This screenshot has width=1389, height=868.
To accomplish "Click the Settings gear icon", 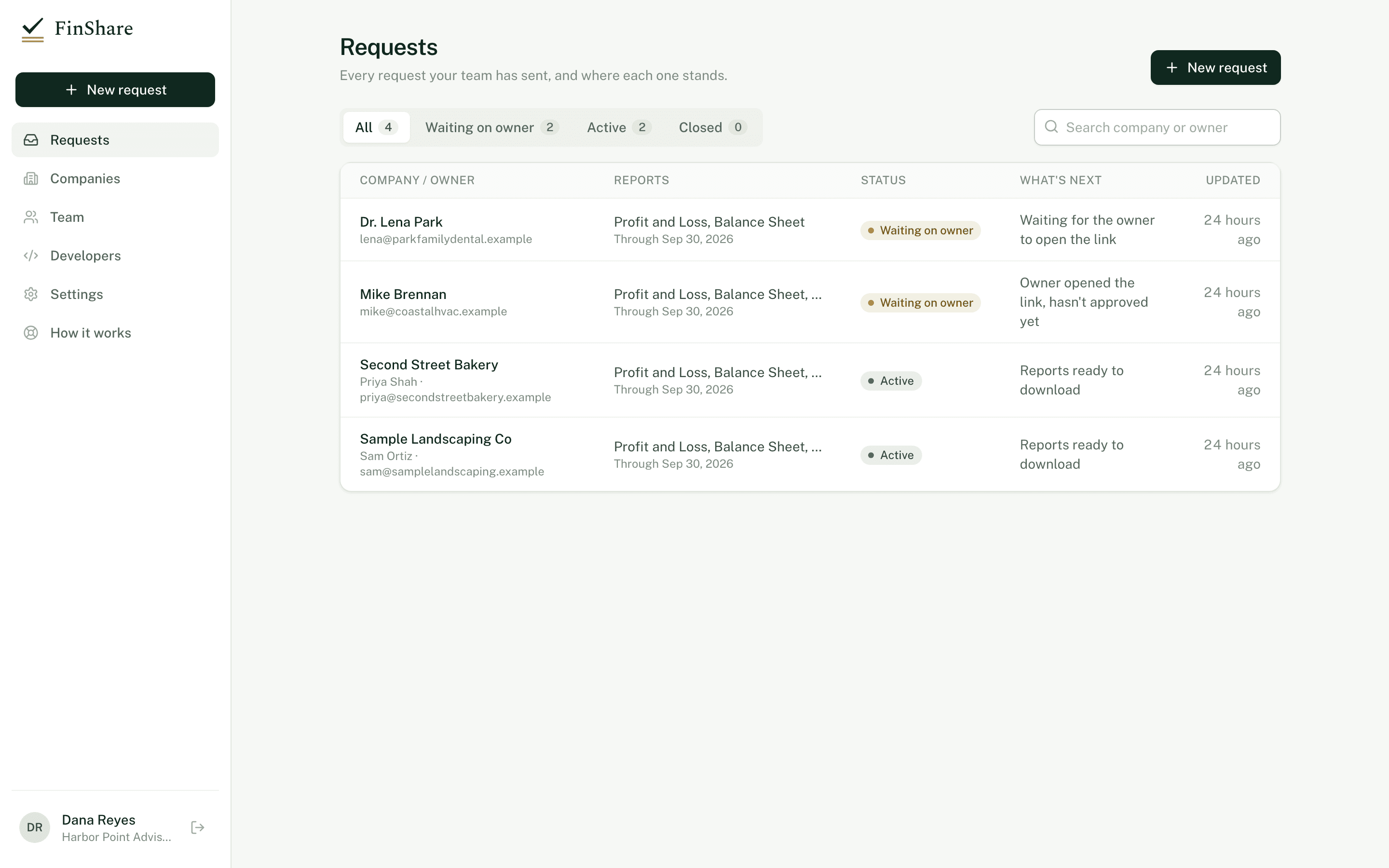I will pyautogui.click(x=31, y=295).
